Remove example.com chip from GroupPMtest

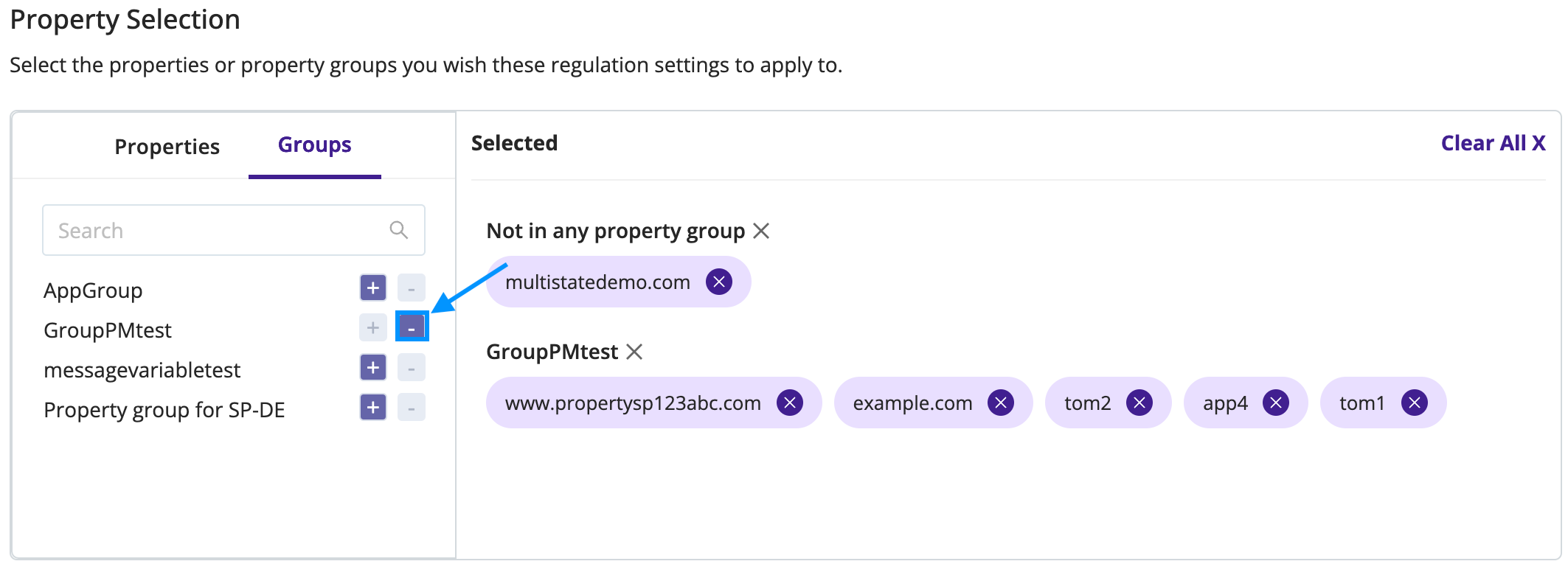point(1000,403)
